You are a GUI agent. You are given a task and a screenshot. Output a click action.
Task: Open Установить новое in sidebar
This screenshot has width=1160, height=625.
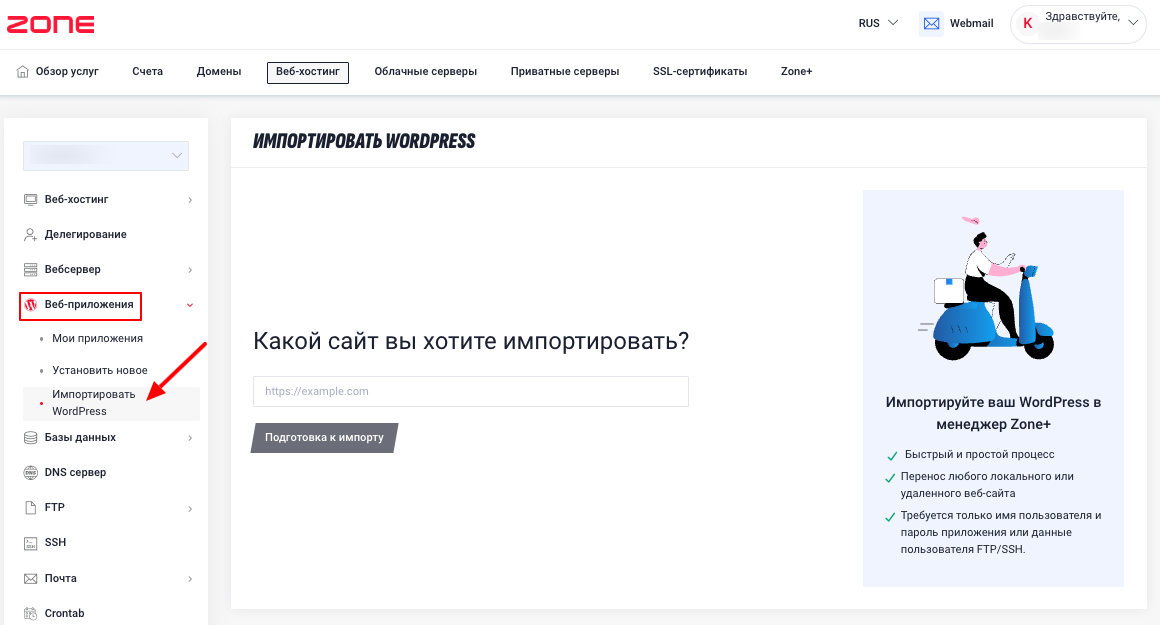[100, 371]
